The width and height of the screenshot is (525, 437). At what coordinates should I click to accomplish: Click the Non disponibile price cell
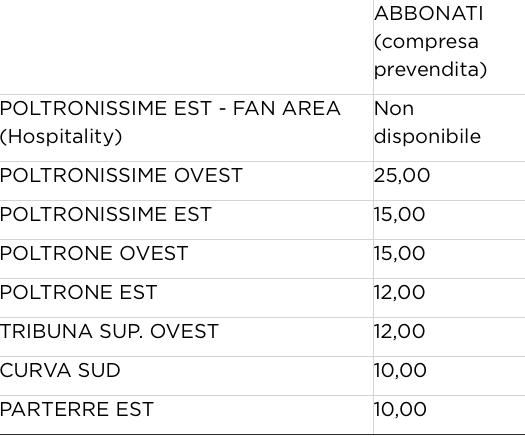(427, 123)
